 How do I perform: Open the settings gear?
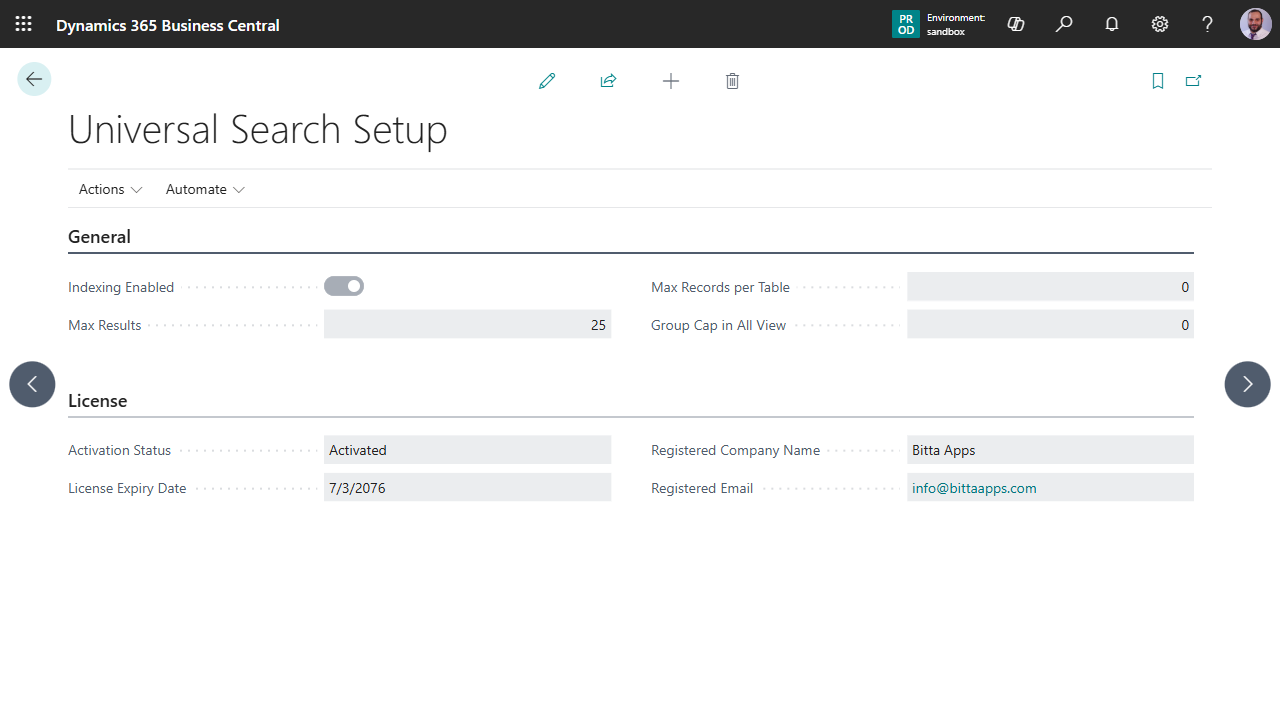tap(1160, 24)
